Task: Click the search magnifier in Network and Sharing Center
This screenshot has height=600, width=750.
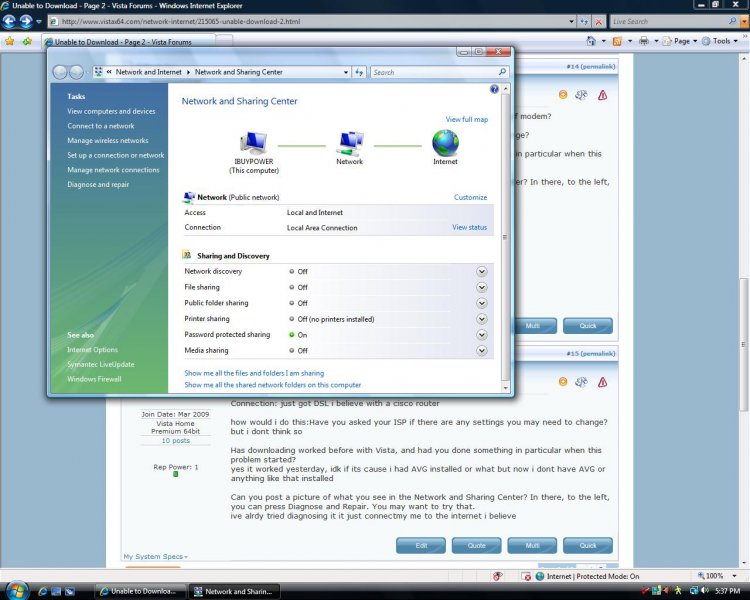Action: [x=502, y=72]
